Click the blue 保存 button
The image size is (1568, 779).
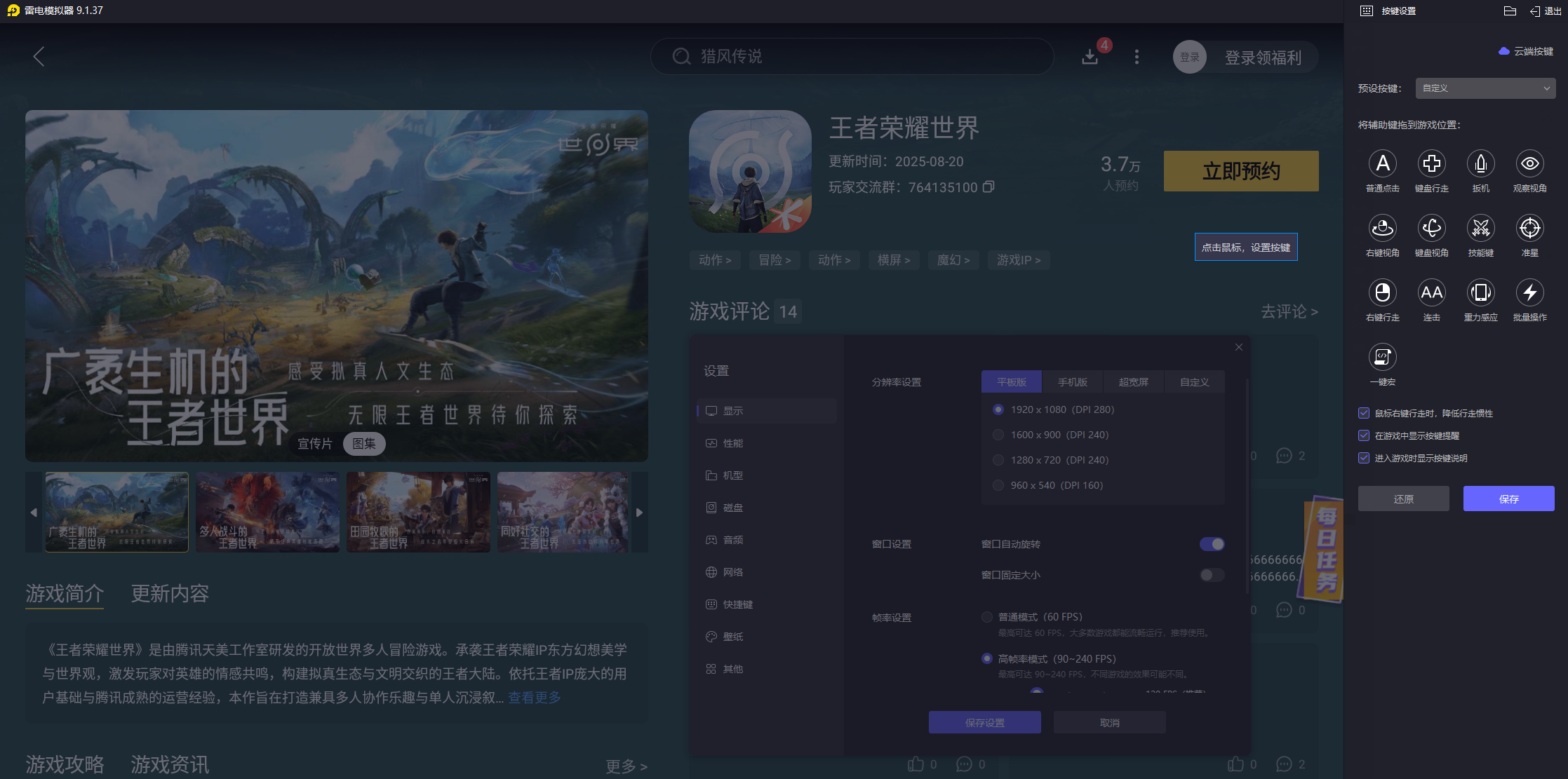(x=1509, y=499)
